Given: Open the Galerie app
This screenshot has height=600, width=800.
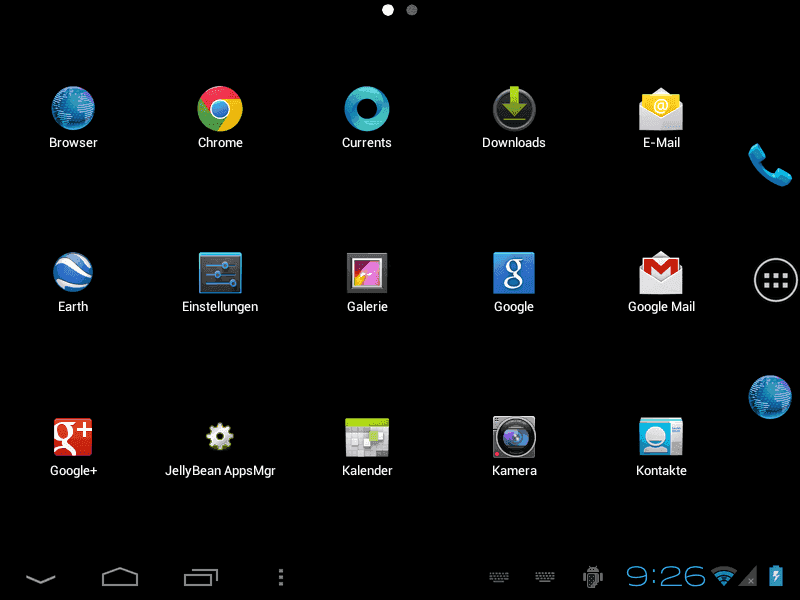Looking at the screenshot, I should (367, 282).
